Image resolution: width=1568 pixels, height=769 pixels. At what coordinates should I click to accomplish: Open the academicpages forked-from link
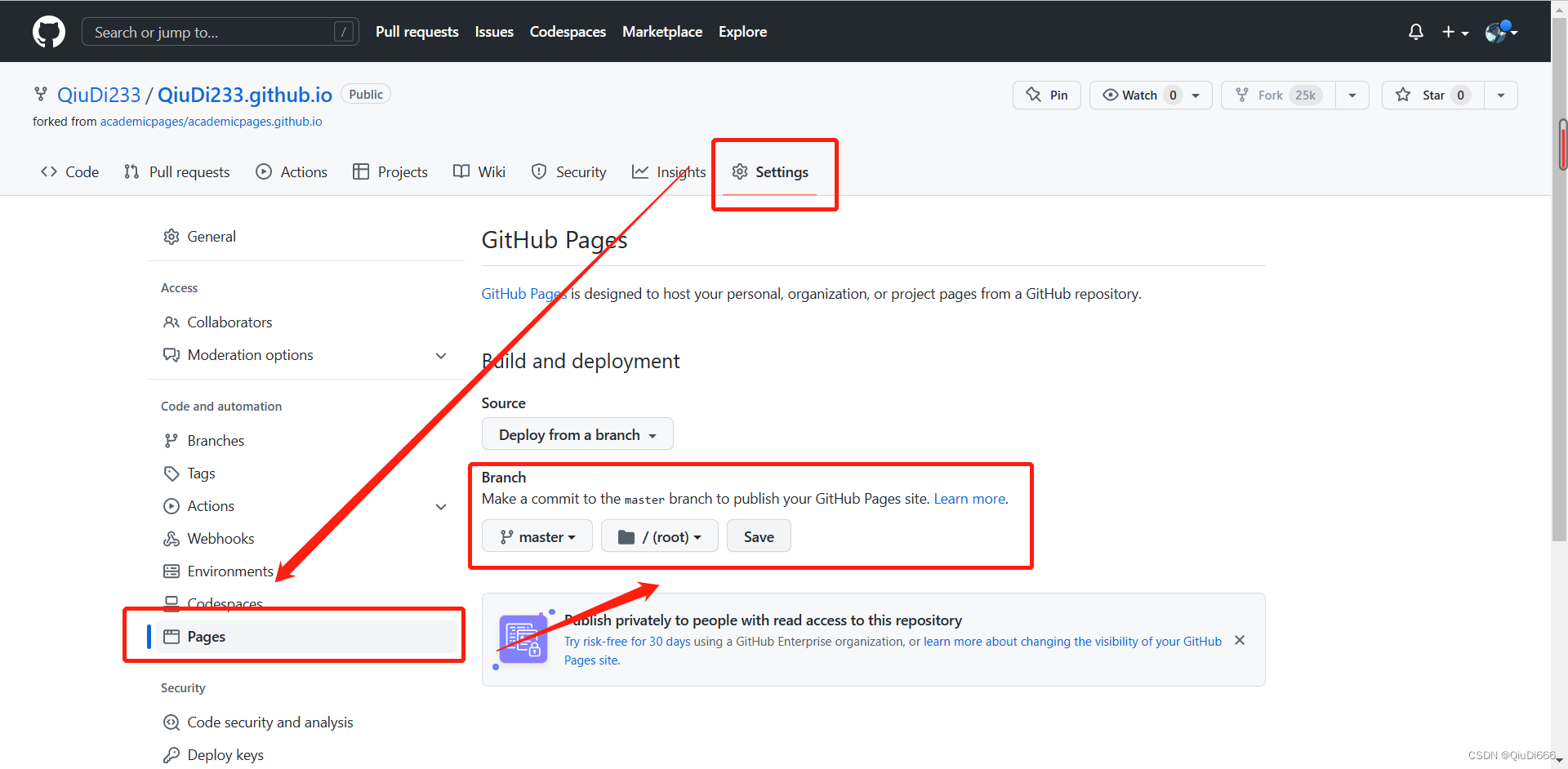click(211, 122)
